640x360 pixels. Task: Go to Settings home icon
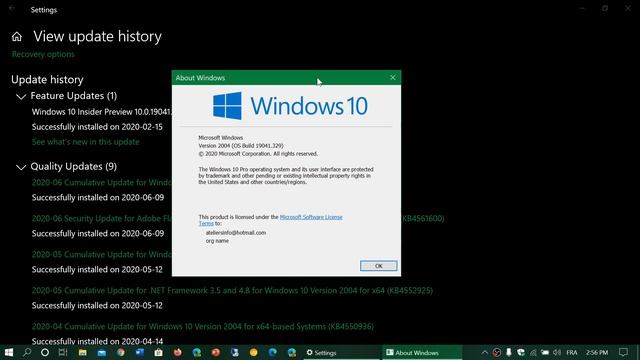(x=17, y=37)
